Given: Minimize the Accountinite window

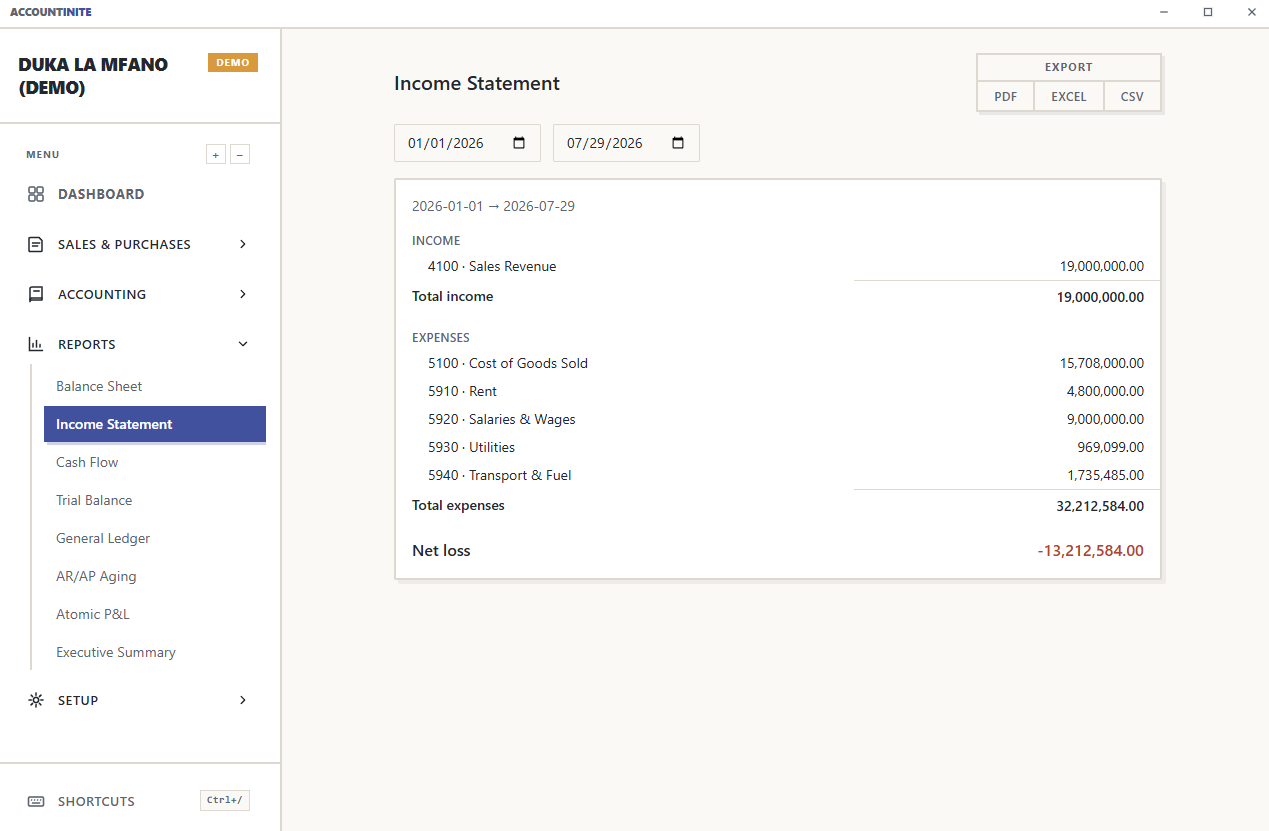Looking at the screenshot, I should coord(1164,12).
